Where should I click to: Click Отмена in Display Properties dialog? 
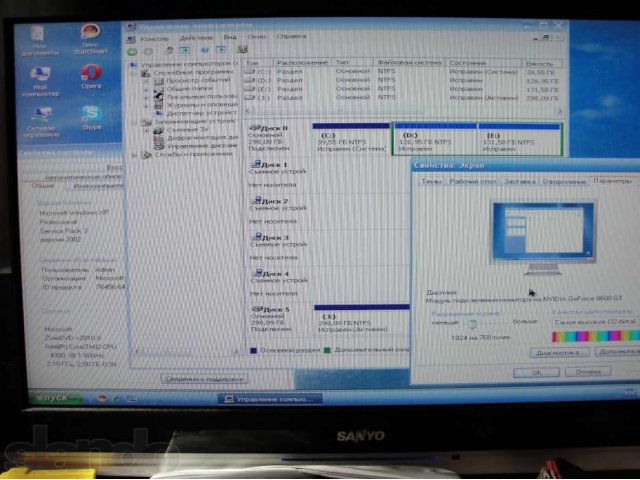[588, 372]
